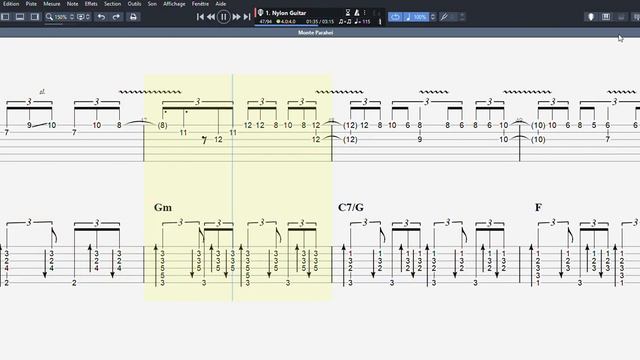Open the Son menu
This screenshot has height=360, width=640.
[x=152, y=4]
